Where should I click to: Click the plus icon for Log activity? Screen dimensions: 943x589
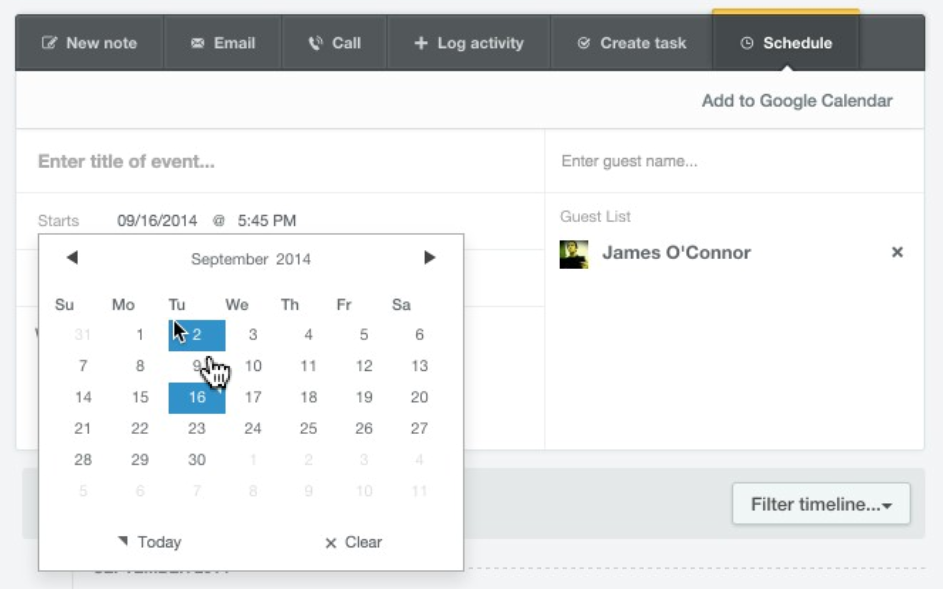421,43
